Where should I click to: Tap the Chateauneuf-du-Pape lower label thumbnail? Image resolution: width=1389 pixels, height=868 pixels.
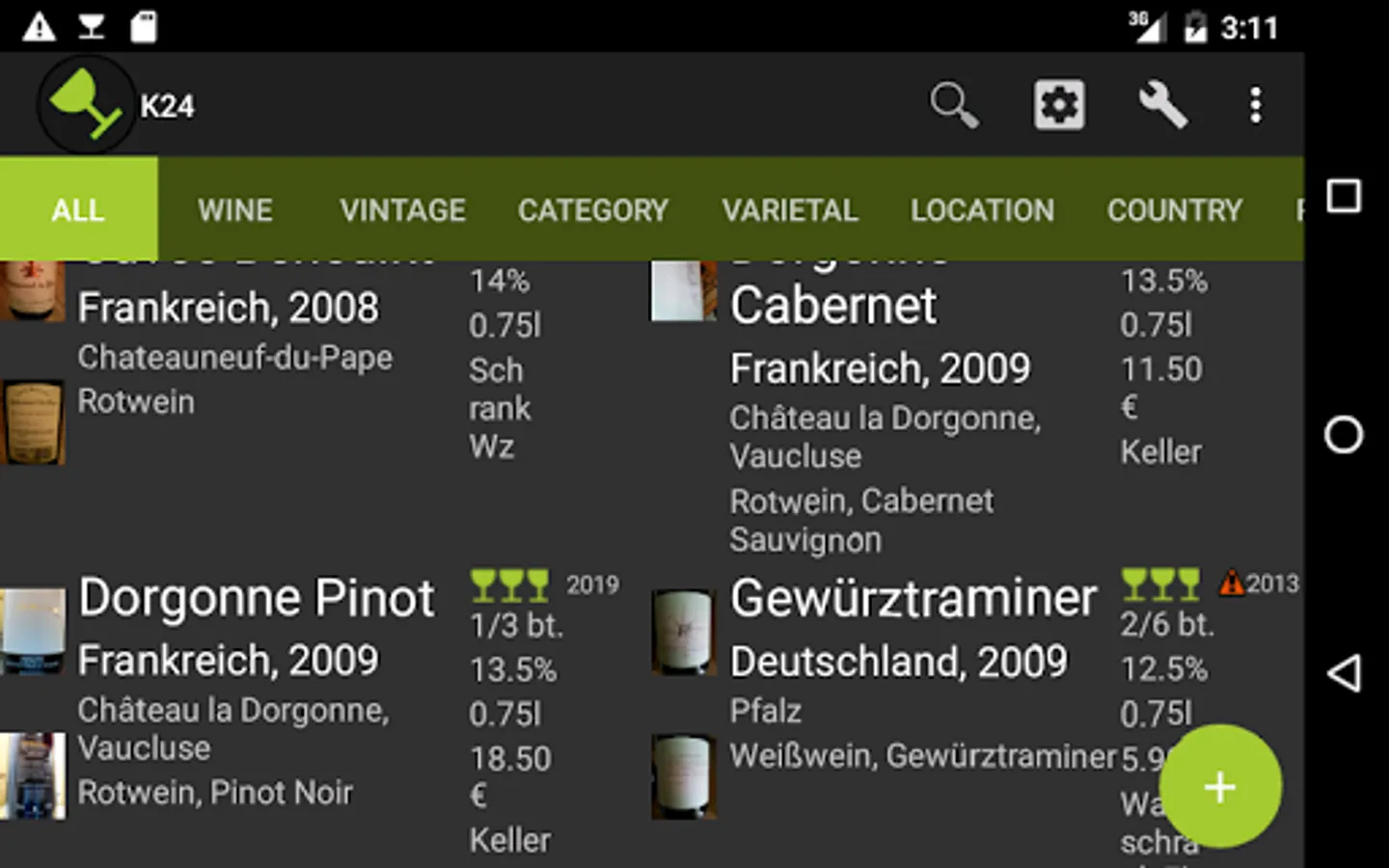point(33,422)
